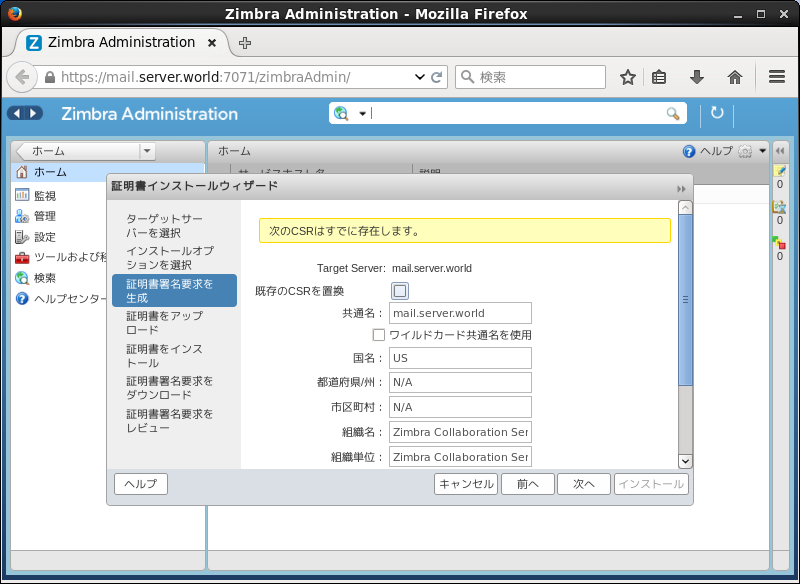The image size is (800, 584).
Task: Click the magnifier icon in the Zimbra search box
Action: 673,113
